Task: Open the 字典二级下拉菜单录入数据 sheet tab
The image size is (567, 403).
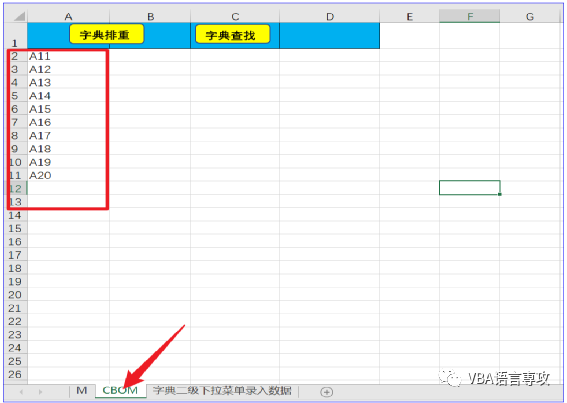Action: (x=222, y=391)
